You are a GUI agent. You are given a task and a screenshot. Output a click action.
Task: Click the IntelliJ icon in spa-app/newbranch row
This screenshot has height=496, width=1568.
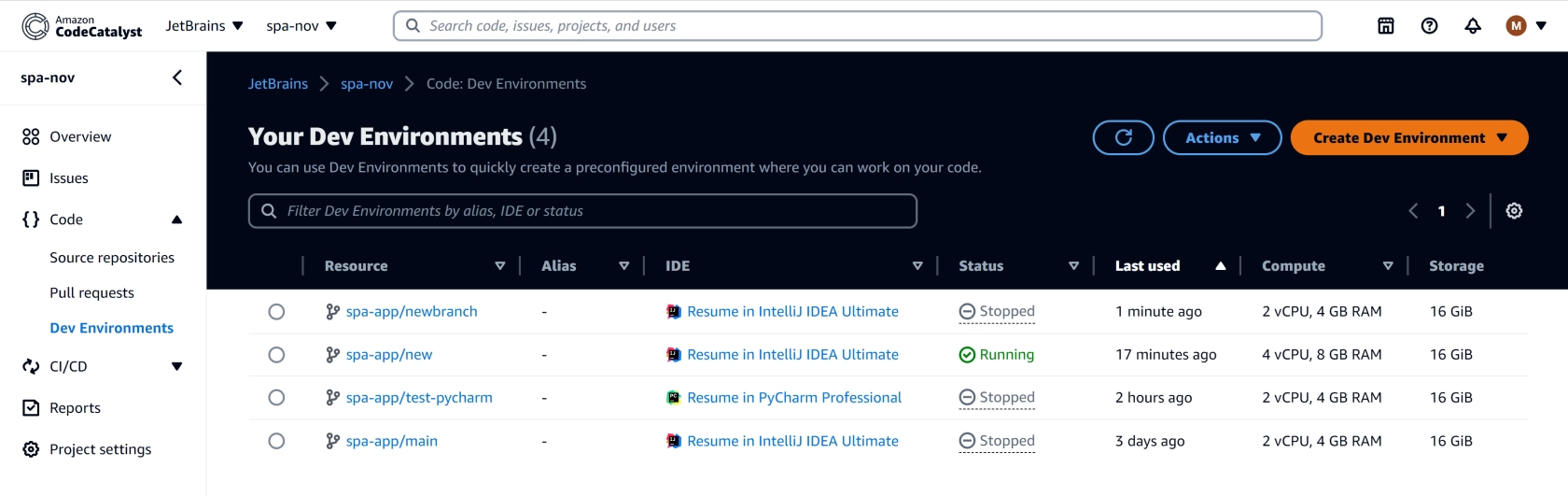pos(674,312)
